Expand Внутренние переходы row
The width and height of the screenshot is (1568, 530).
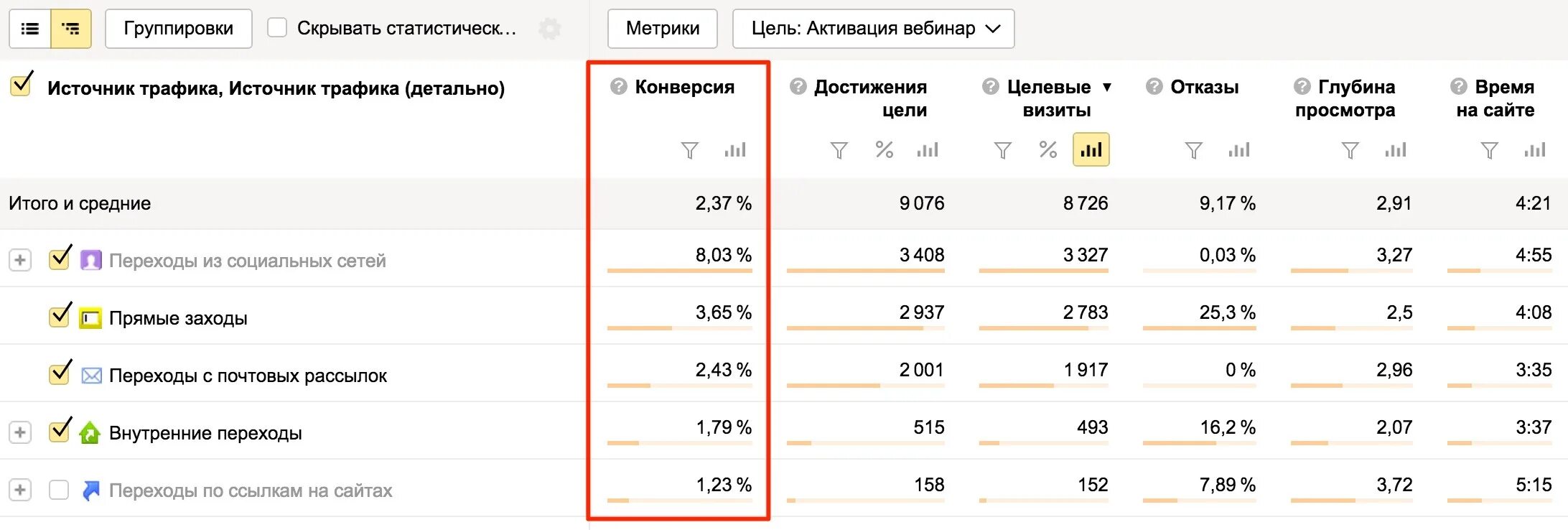[20, 432]
